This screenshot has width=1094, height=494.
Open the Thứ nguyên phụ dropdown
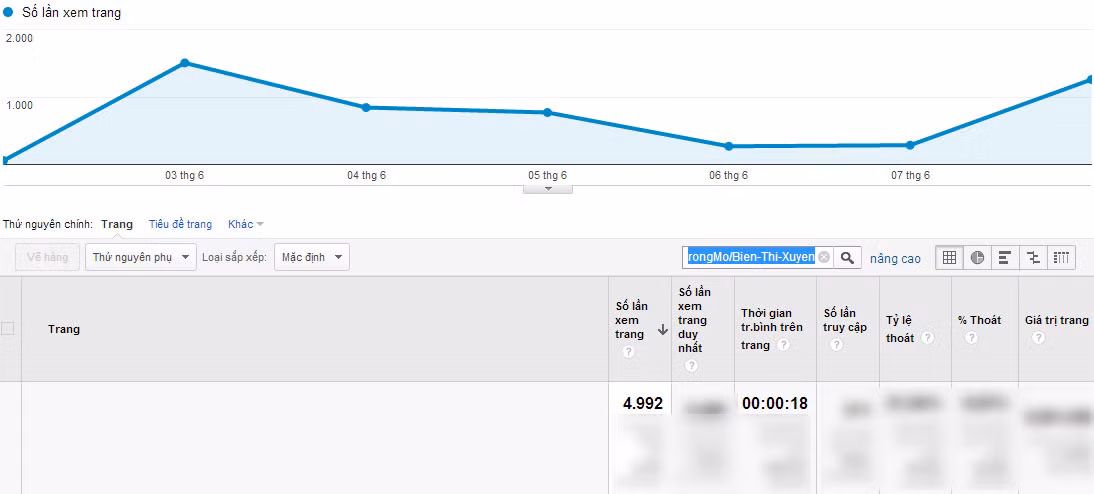point(141,257)
